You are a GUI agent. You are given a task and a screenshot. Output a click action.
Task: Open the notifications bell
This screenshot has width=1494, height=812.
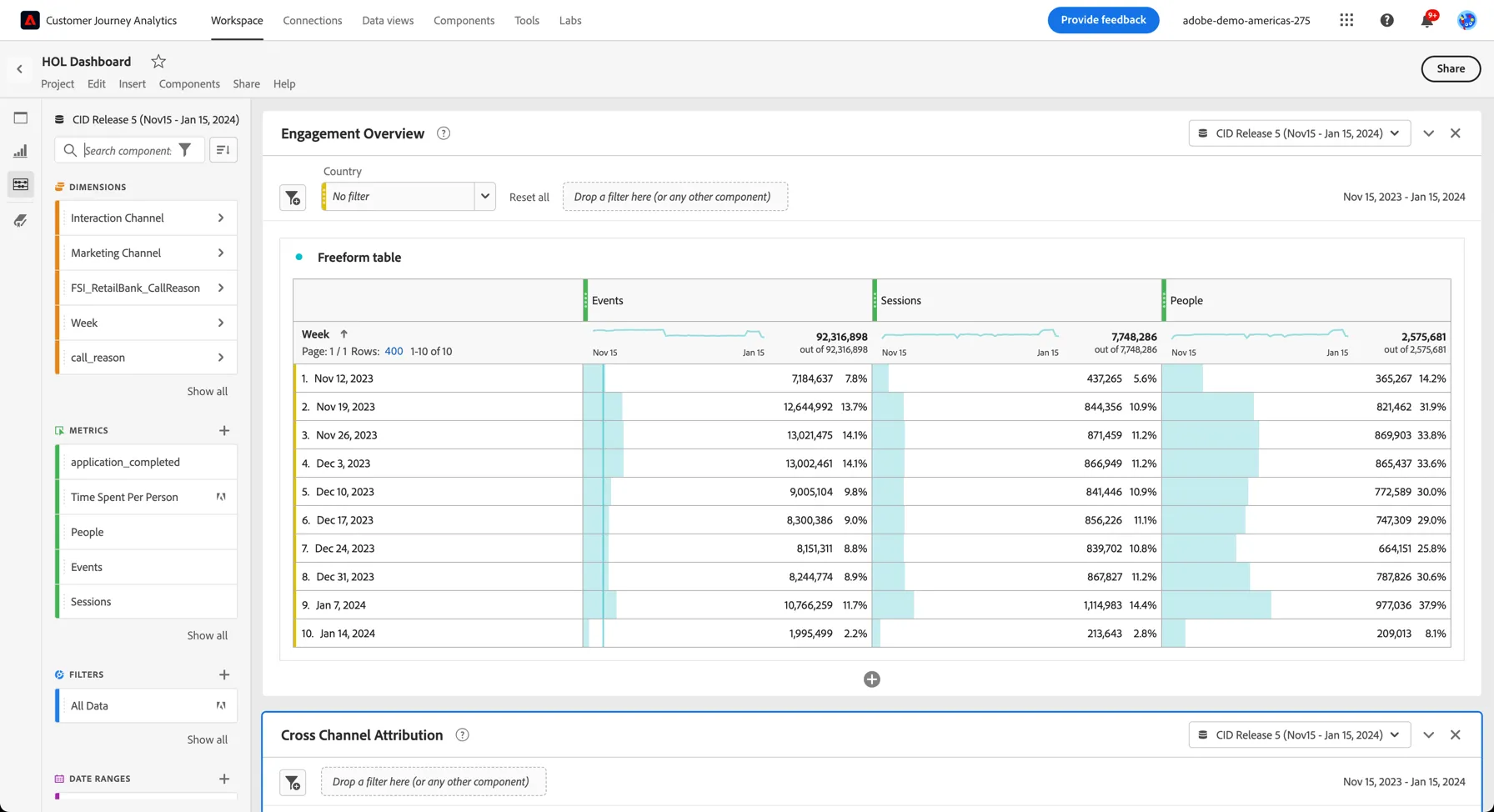pyautogui.click(x=1427, y=20)
